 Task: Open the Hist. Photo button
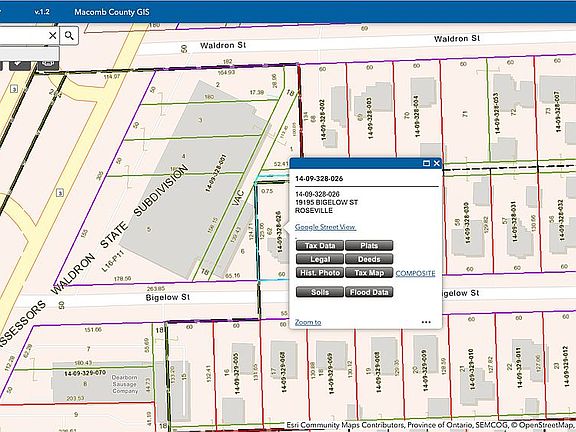320,273
